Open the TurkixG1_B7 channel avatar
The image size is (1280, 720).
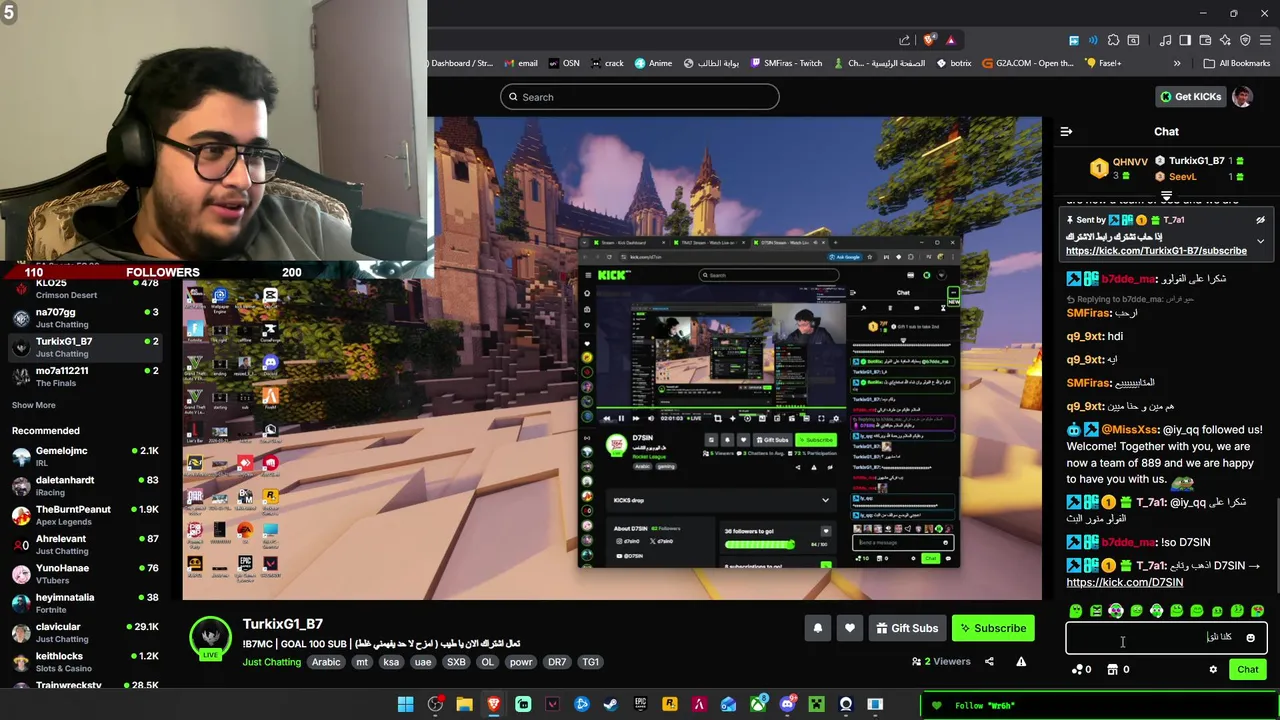click(x=210, y=636)
